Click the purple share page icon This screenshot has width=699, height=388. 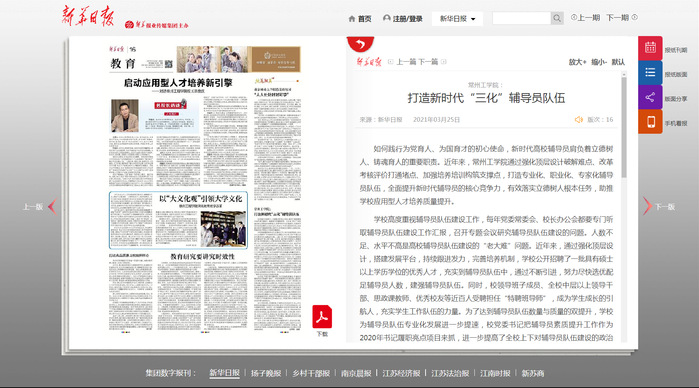[650, 97]
